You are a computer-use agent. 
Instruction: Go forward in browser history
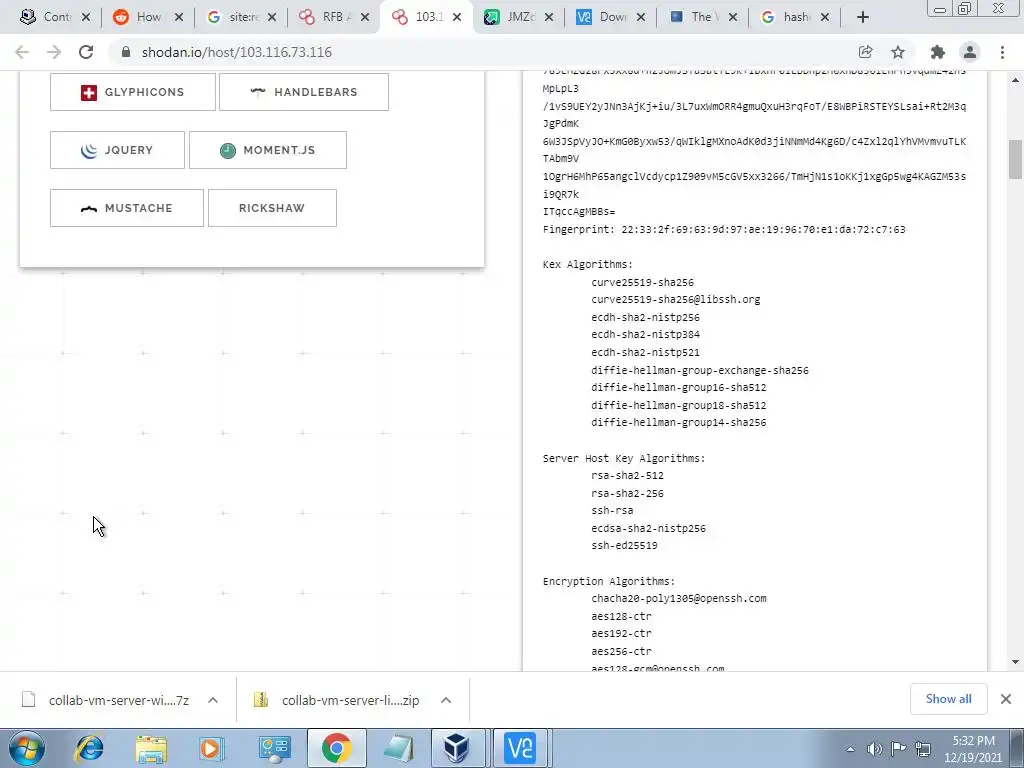tap(54, 52)
